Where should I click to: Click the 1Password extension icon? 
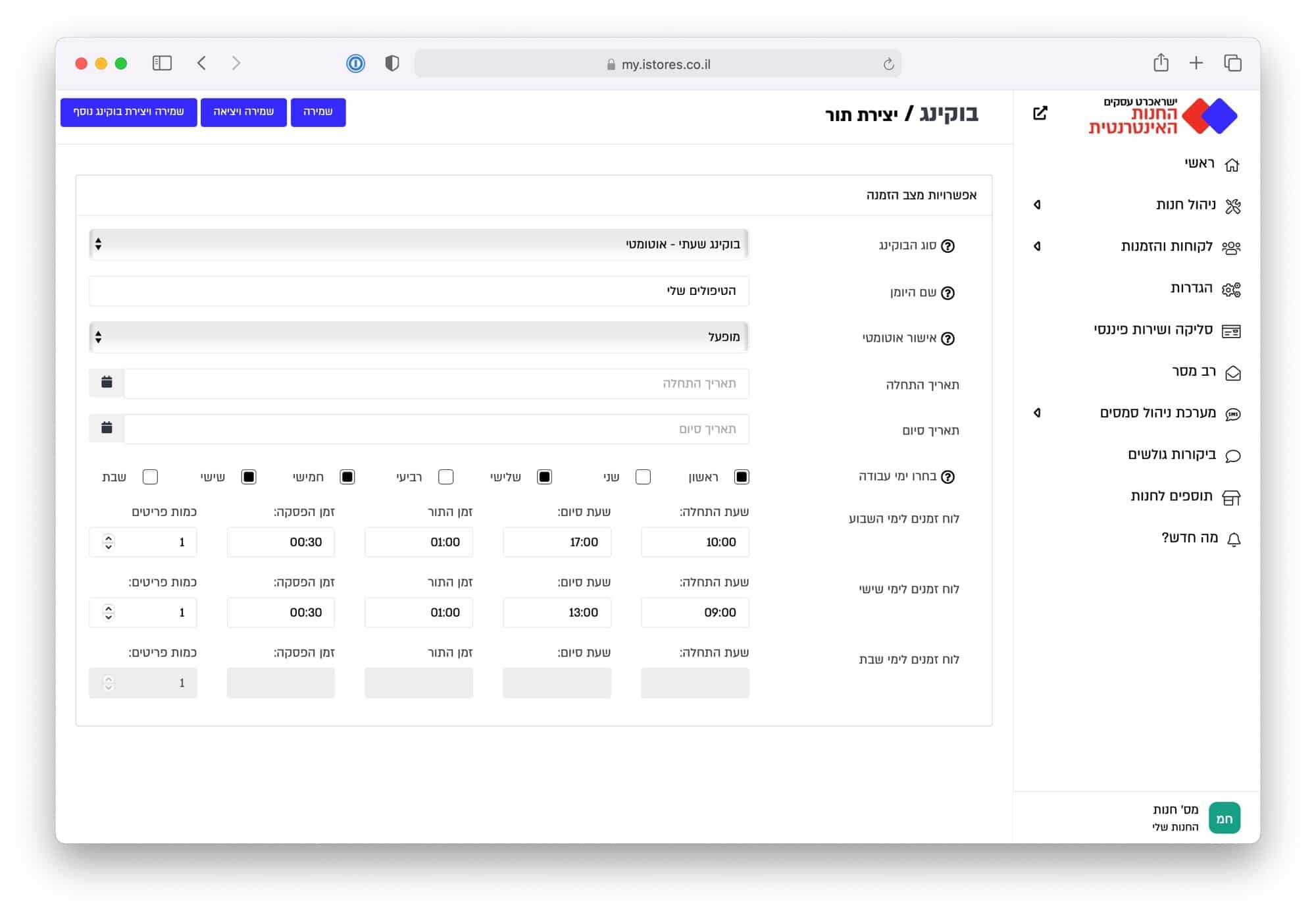(355, 63)
